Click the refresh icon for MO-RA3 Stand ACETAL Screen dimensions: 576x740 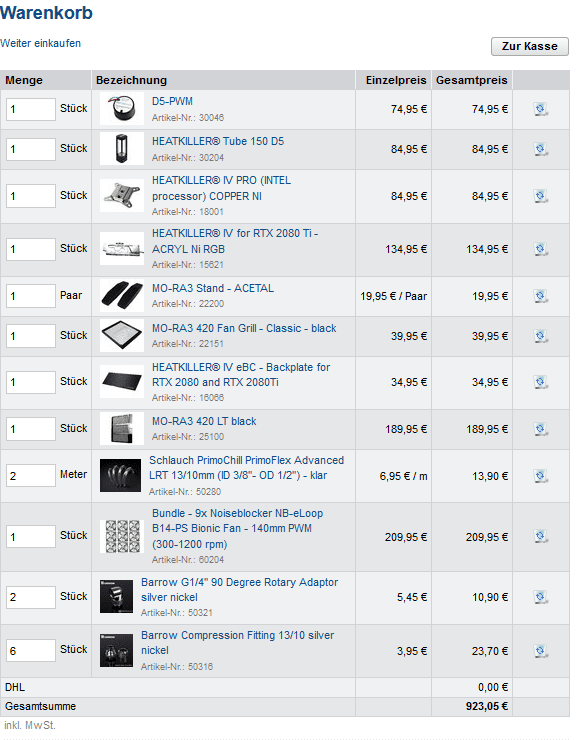541,296
